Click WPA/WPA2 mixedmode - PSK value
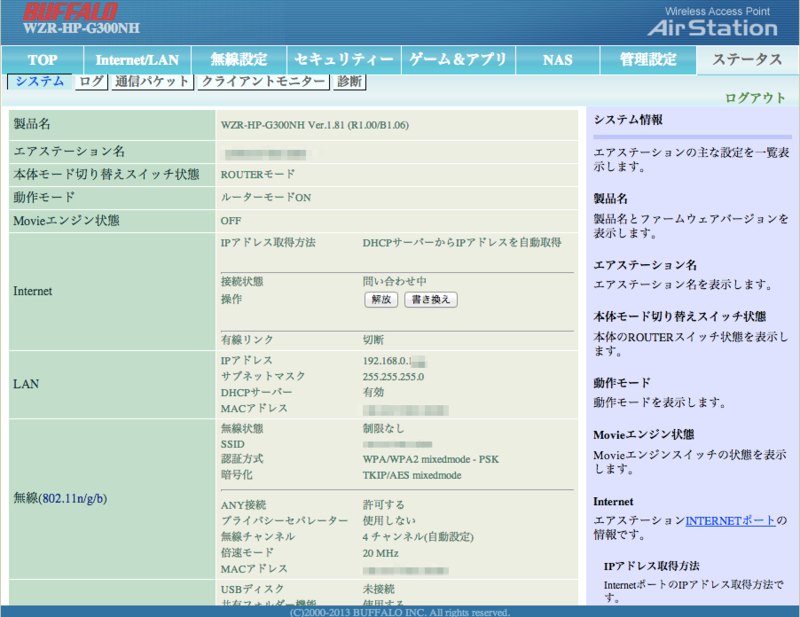Screen dimensions: 800x617 (x=431, y=459)
